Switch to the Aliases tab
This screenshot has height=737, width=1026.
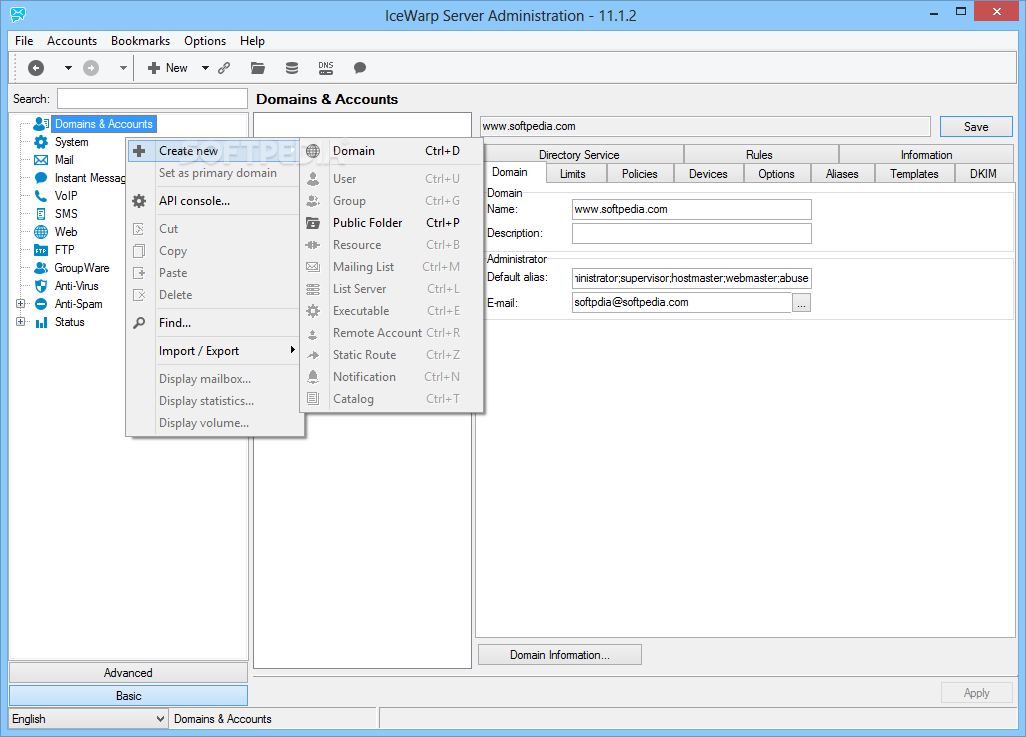[x=842, y=173]
